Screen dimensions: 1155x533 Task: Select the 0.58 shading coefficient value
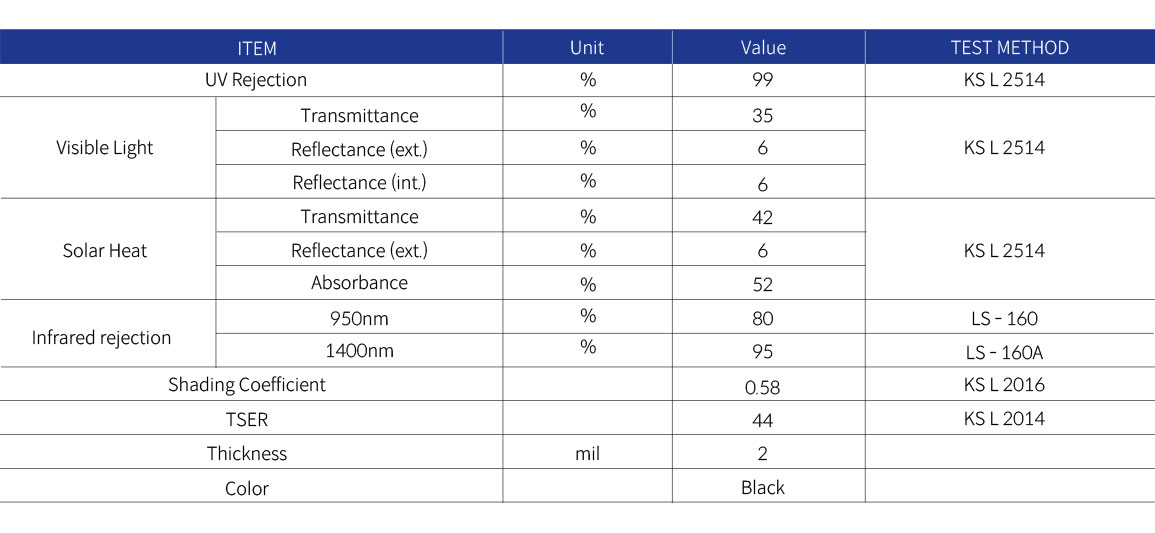762,386
